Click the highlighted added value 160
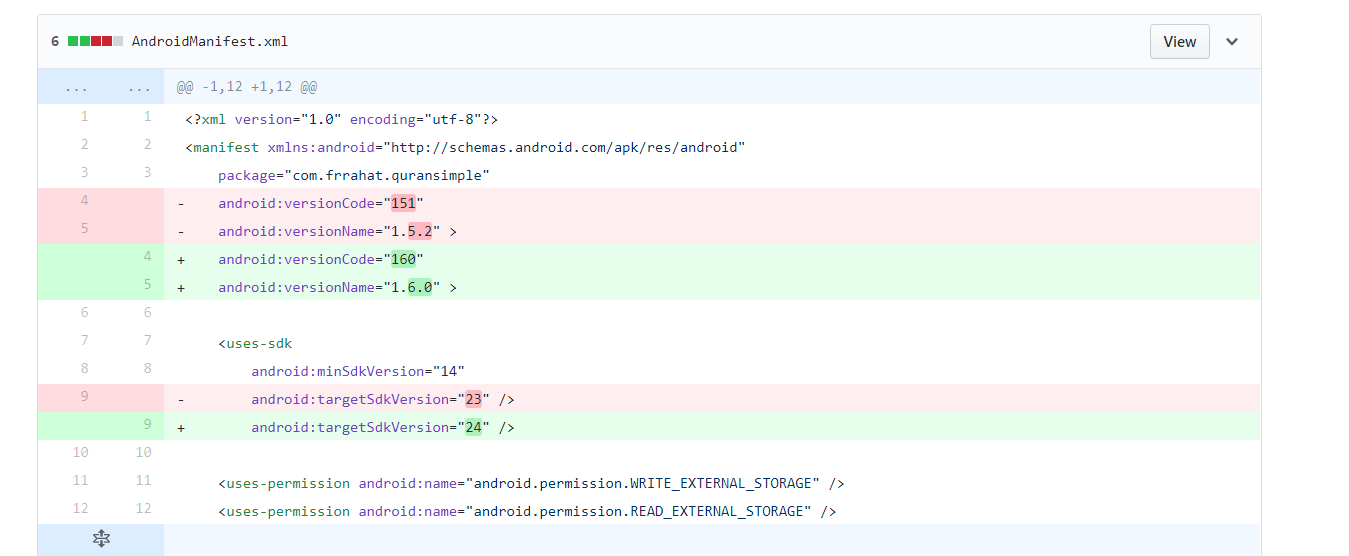Screen dimensions: 1349x556 (x=403, y=259)
